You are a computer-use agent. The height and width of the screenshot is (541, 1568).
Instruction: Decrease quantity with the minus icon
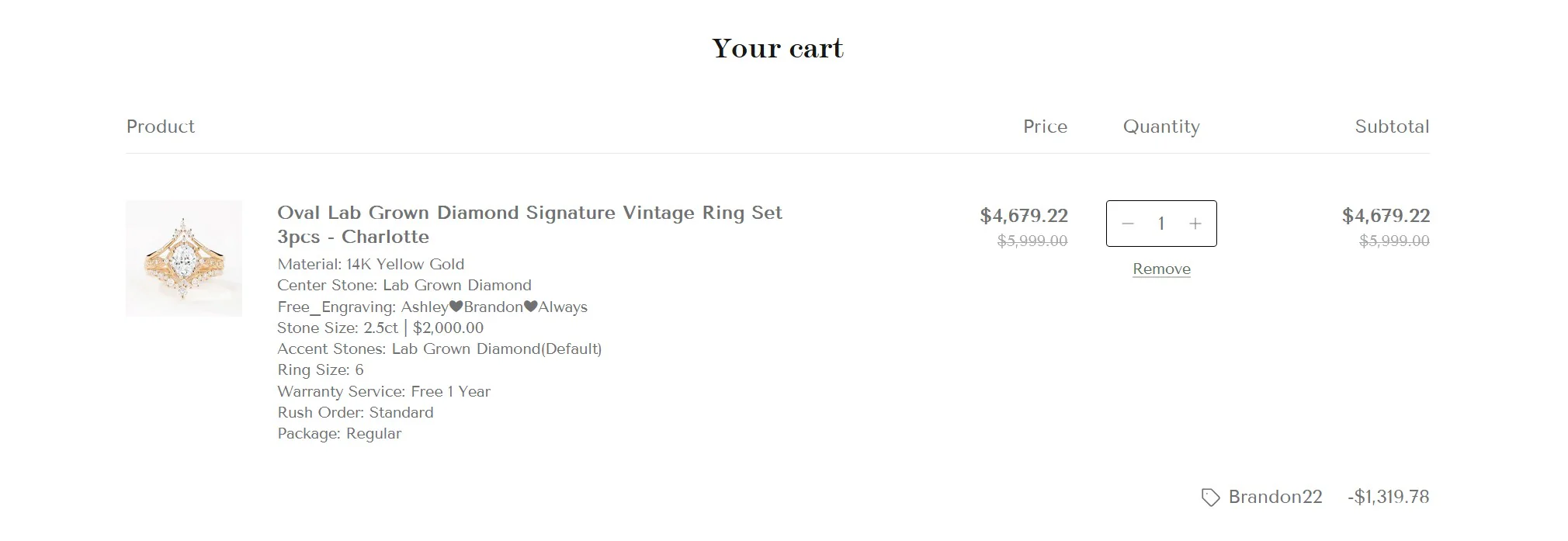tap(1128, 224)
